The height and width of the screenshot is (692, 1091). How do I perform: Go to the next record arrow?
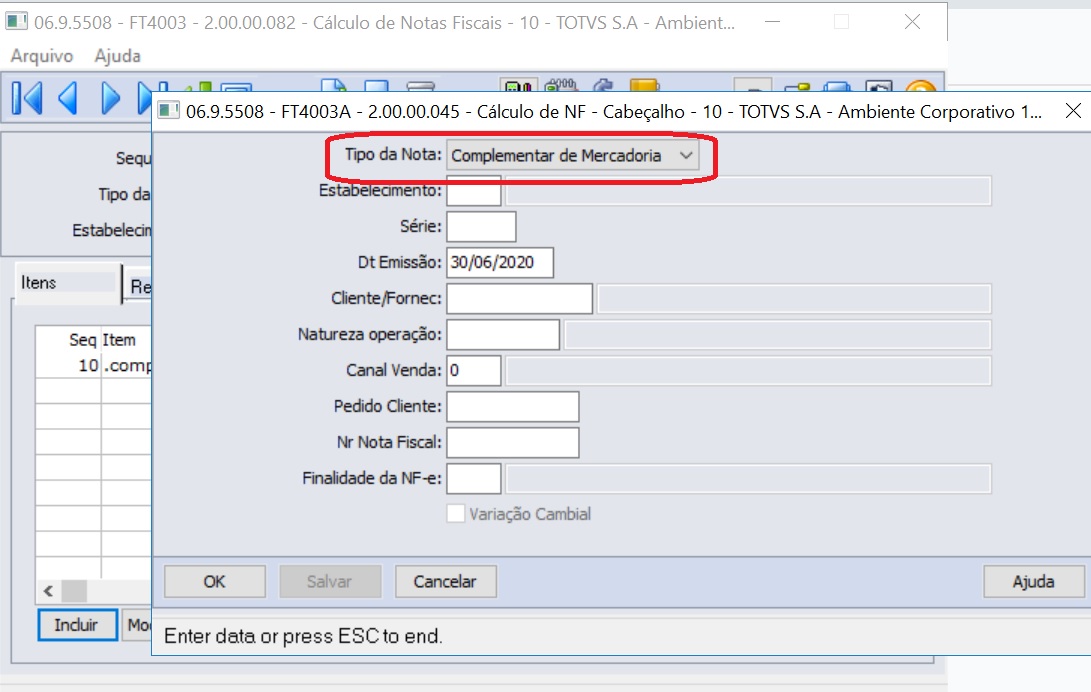[x=111, y=98]
